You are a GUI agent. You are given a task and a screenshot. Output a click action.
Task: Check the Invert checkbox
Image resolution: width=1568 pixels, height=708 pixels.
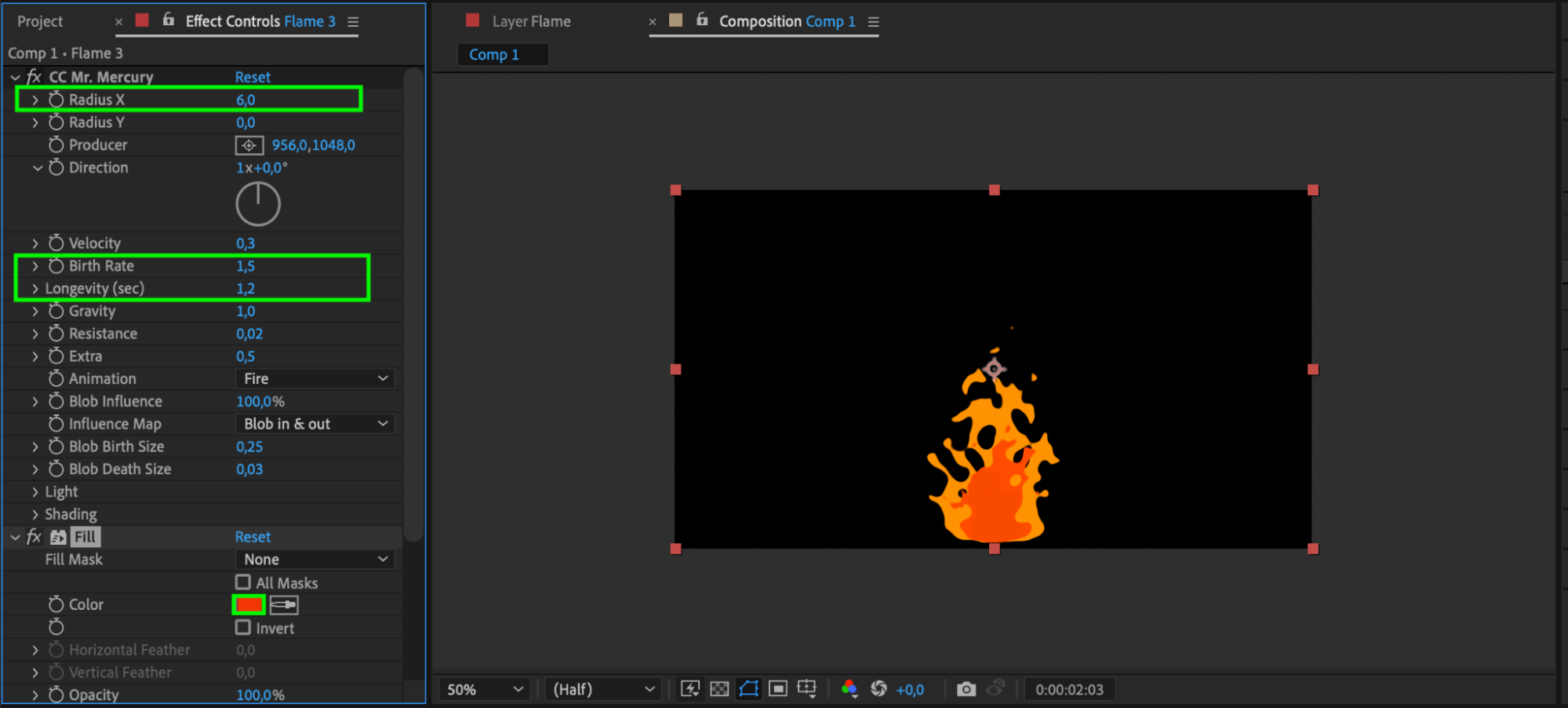(x=243, y=628)
